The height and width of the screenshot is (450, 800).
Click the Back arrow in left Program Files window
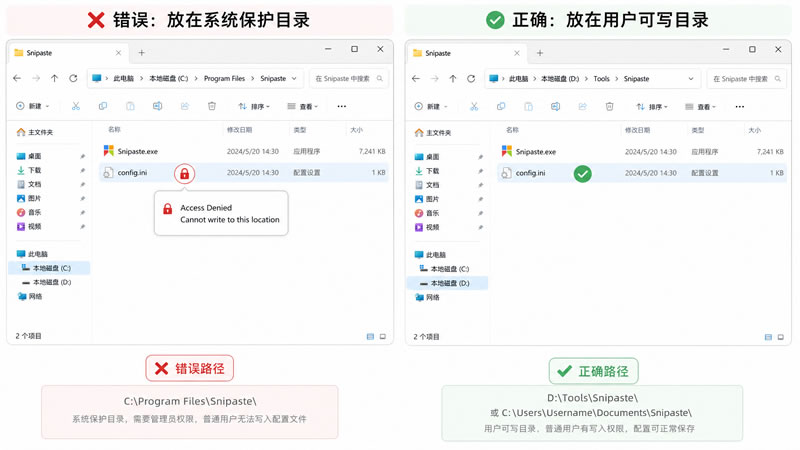pos(17,79)
